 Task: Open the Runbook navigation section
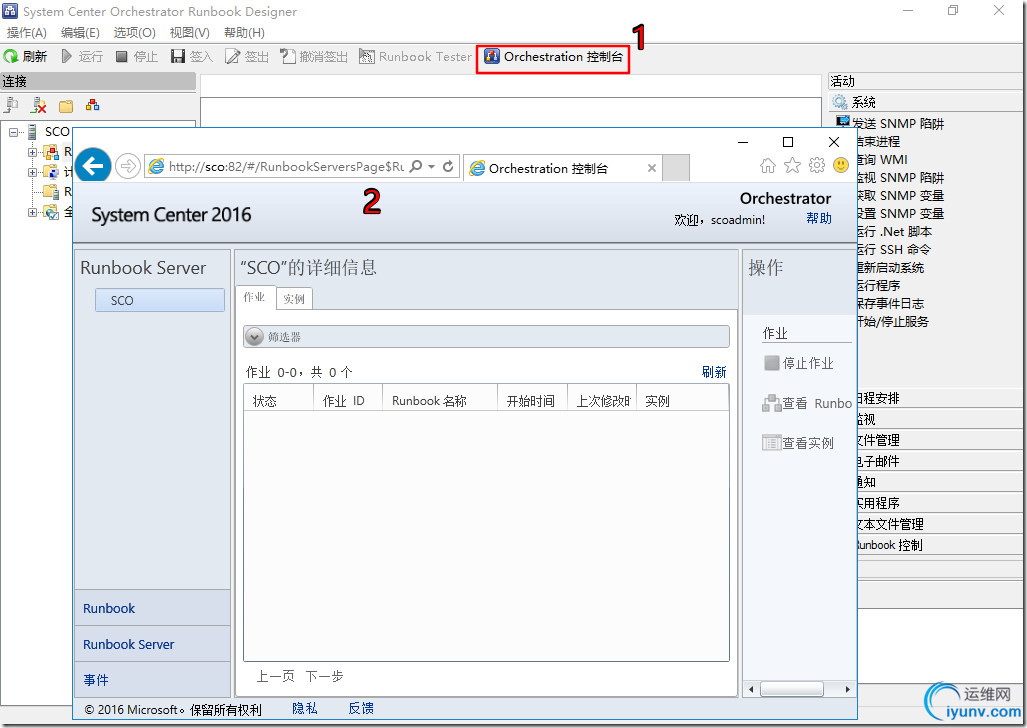point(152,608)
